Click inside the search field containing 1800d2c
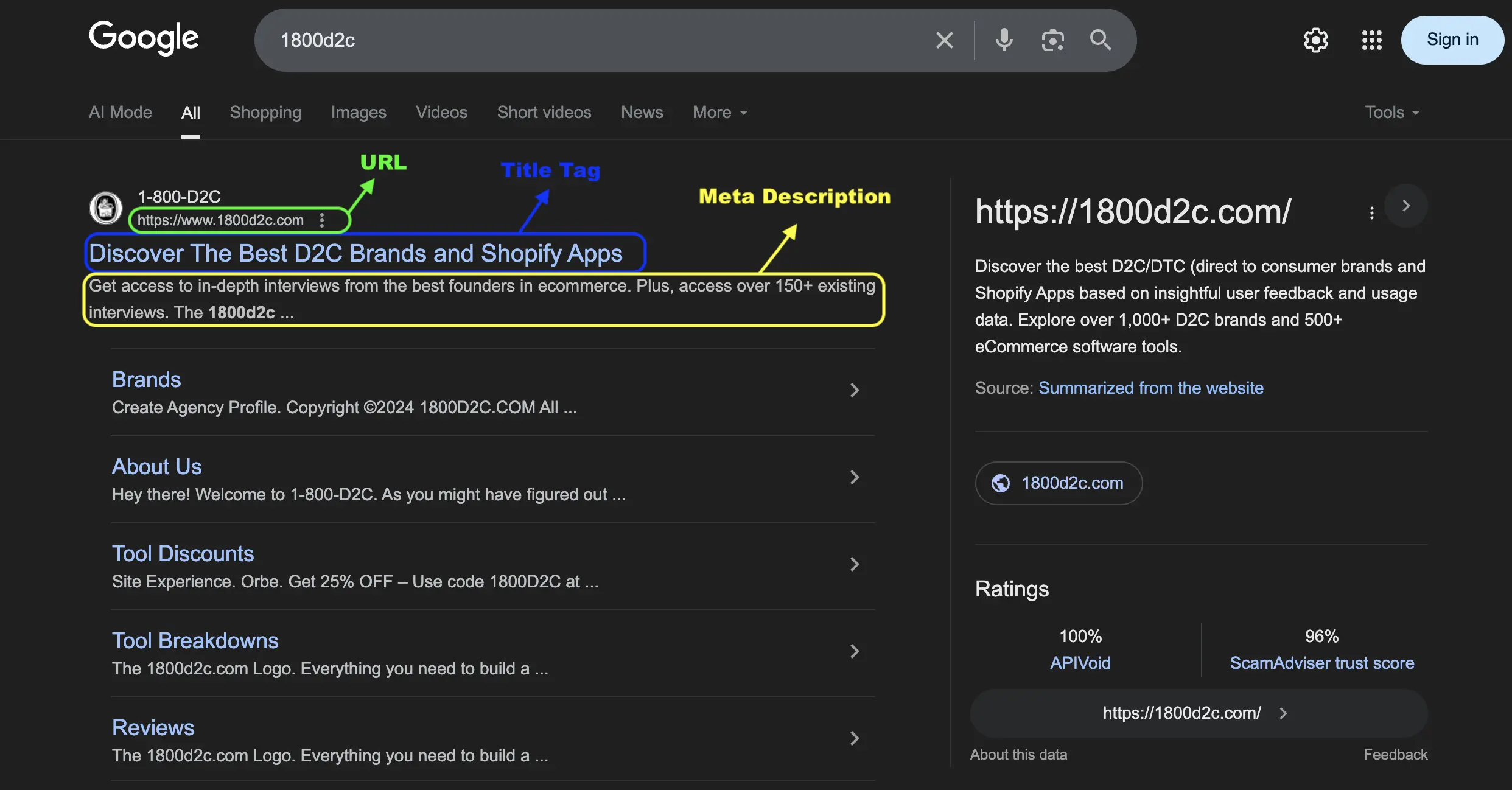1512x790 pixels. (x=597, y=40)
